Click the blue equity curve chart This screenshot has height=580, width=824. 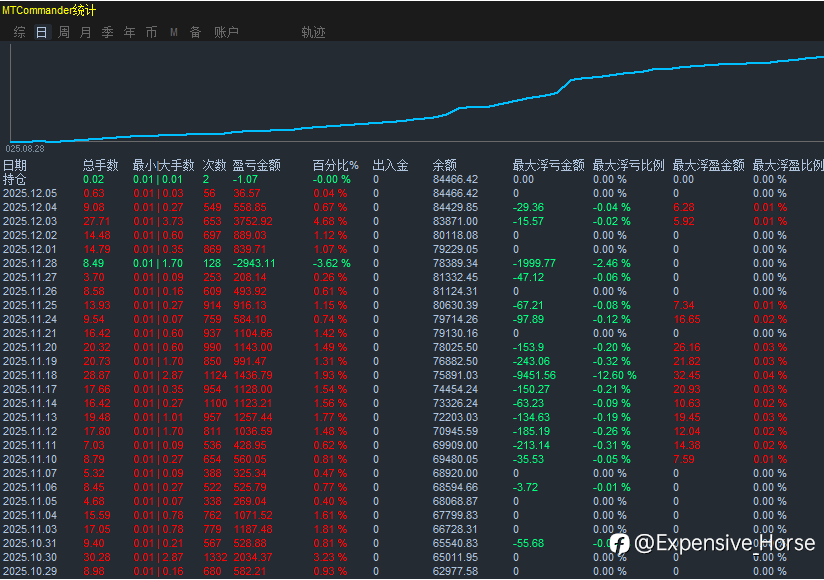(x=417, y=99)
